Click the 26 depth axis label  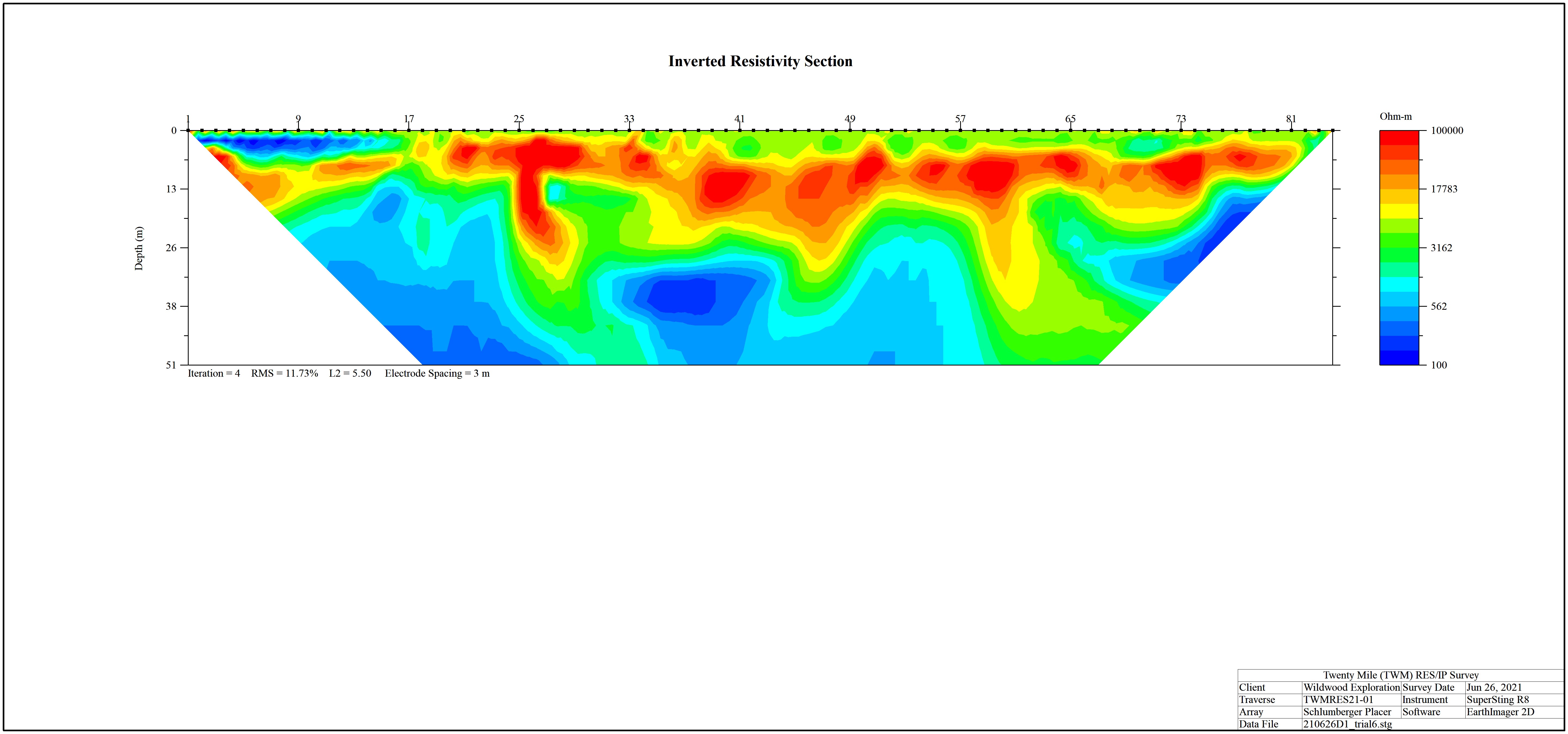click(171, 248)
